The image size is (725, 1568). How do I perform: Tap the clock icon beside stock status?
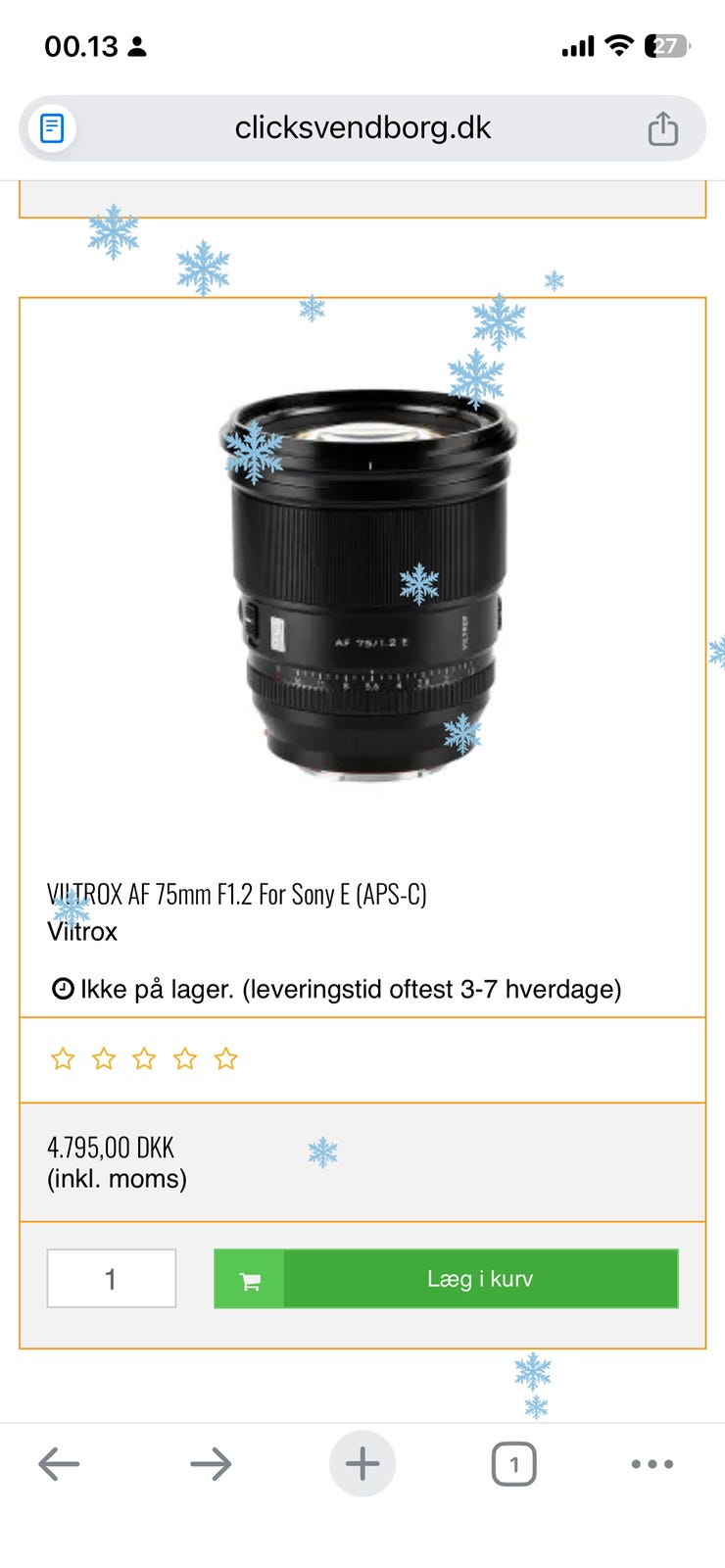click(x=63, y=989)
